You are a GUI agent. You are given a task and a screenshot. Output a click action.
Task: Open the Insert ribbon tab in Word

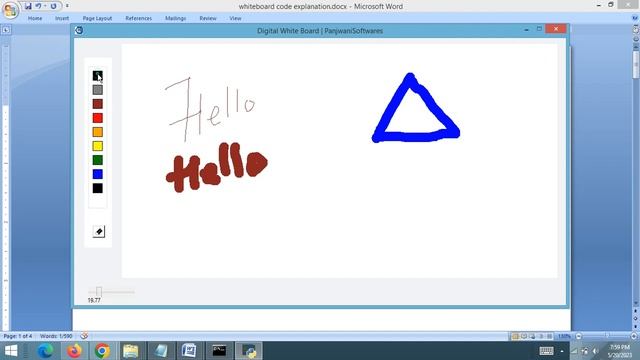pyautogui.click(x=62, y=18)
